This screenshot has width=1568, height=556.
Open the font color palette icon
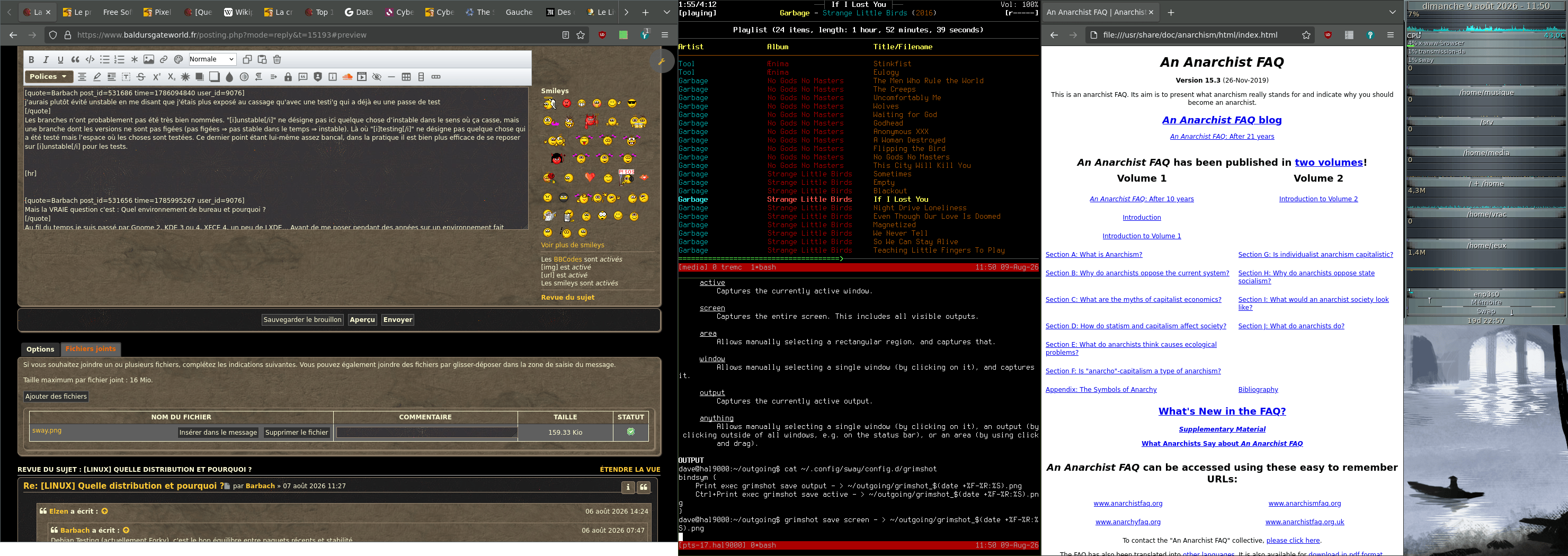click(x=179, y=60)
